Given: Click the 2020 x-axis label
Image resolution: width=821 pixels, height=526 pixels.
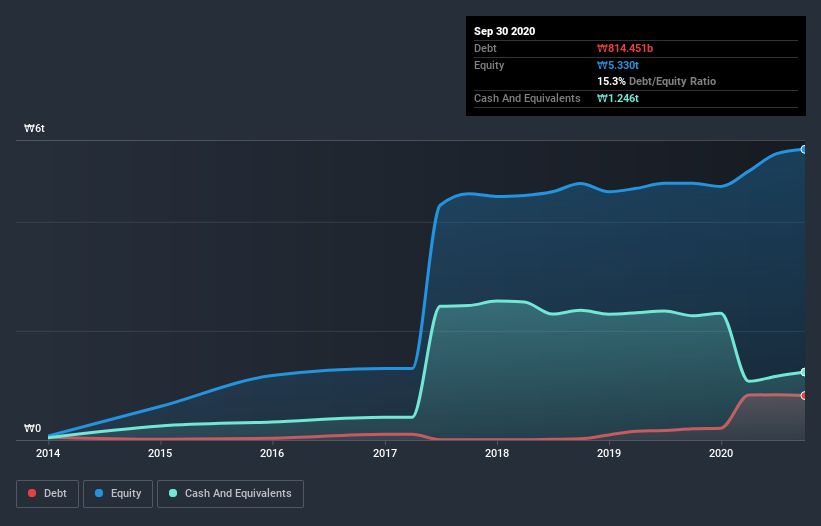Looking at the screenshot, I should [721, 453].
